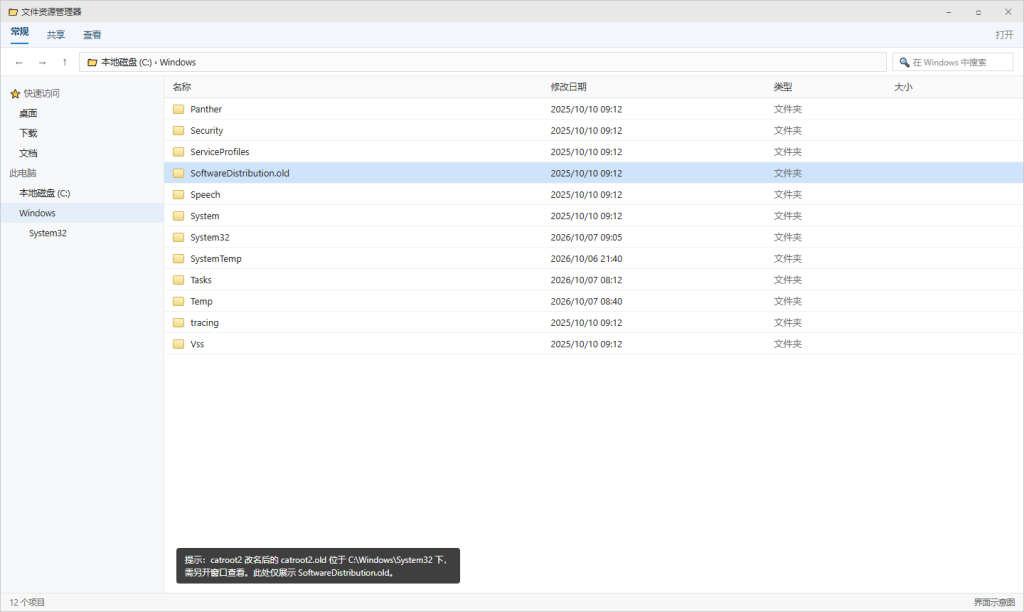1024x612 pixels.
Task: Sort by the 类型 column header
Action: tap(783, 87)
